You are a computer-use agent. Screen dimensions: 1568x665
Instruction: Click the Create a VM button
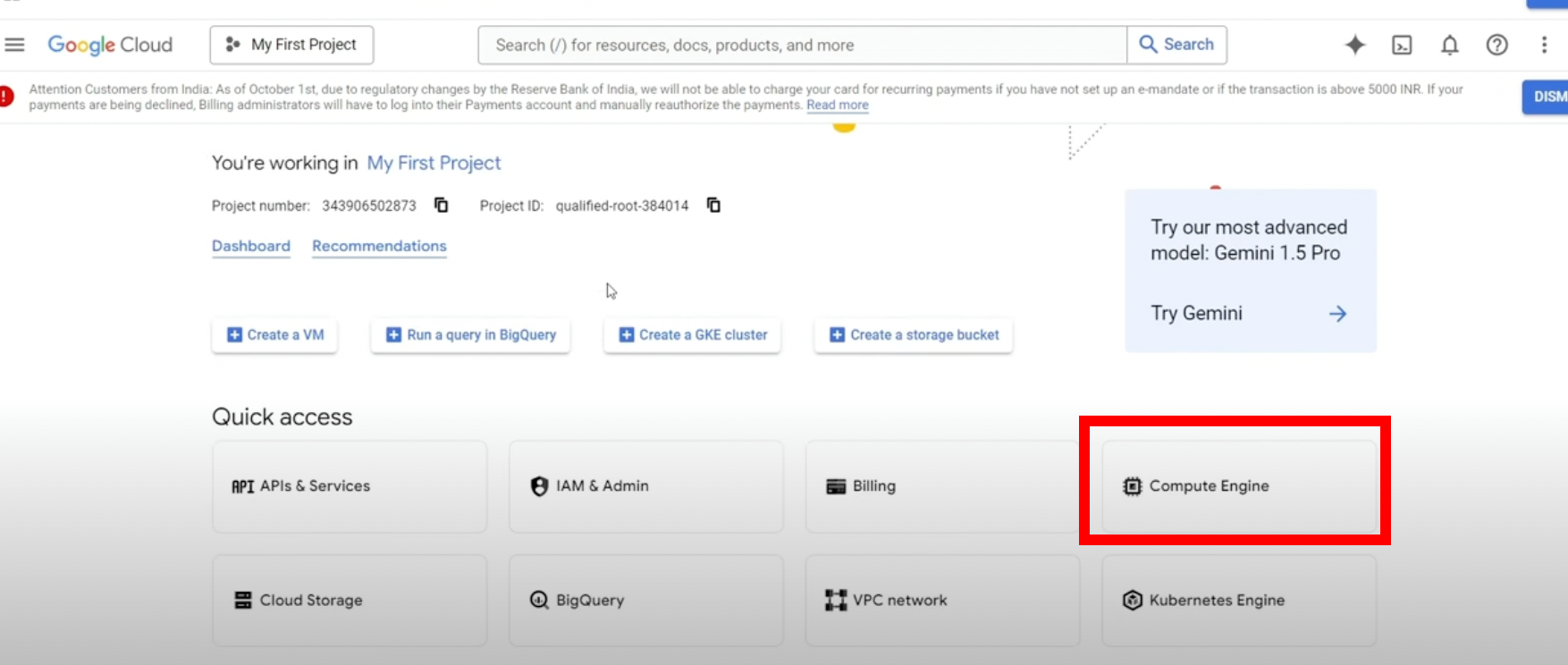click(x=275, y=335)
